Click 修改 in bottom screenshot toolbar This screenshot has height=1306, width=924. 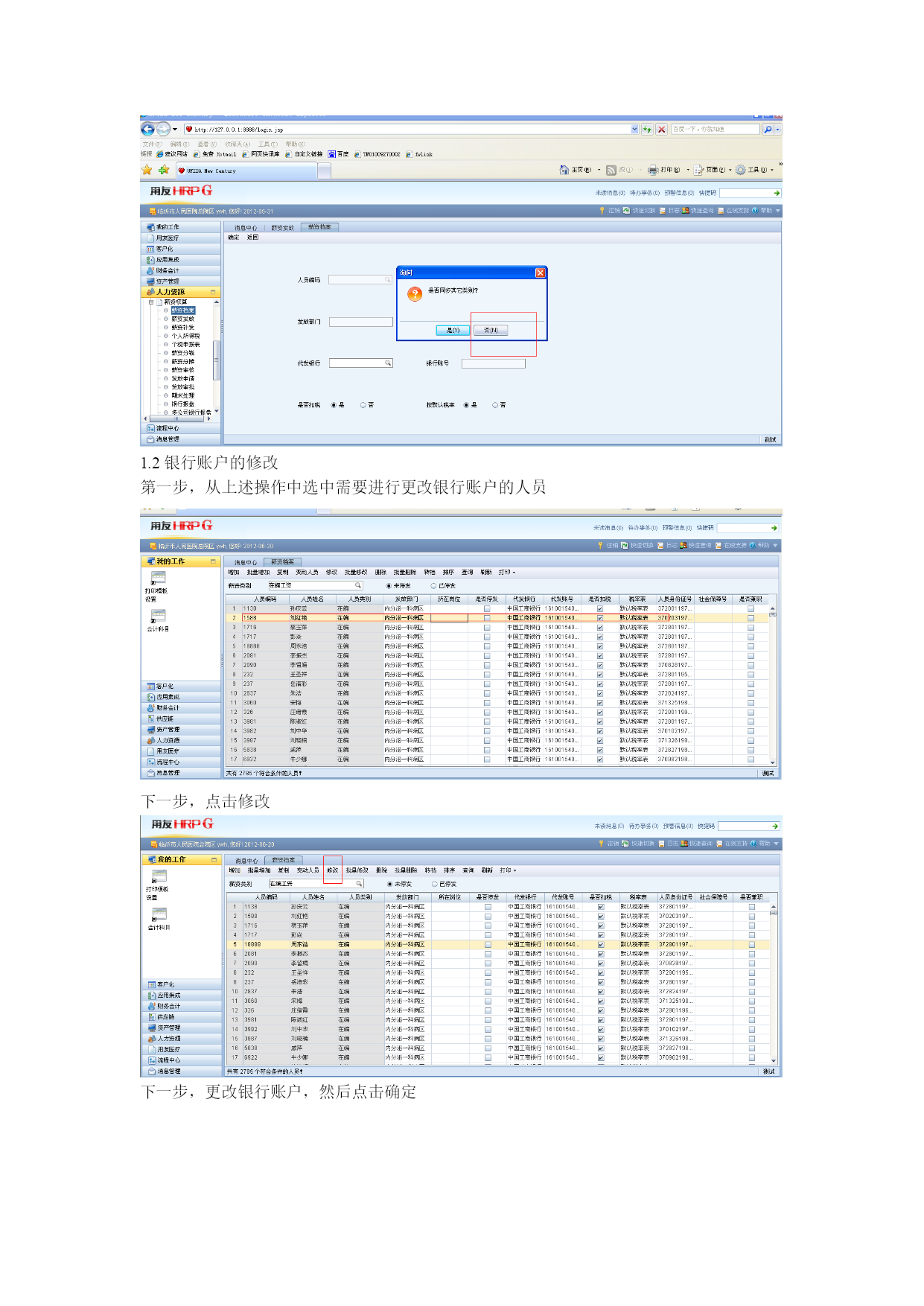click(333, 870)
